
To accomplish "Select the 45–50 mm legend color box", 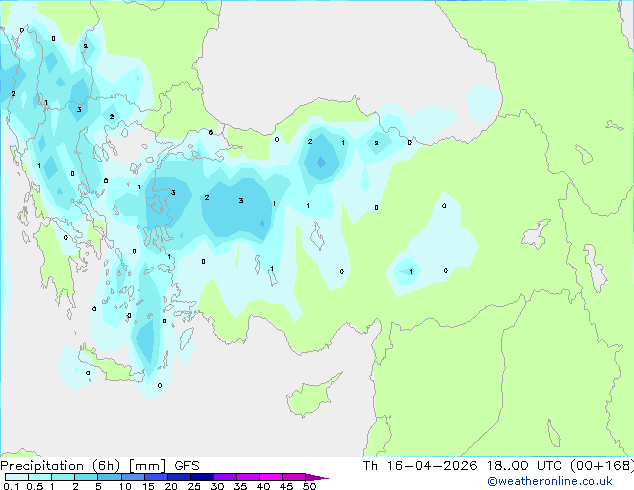I will (294, 477).
